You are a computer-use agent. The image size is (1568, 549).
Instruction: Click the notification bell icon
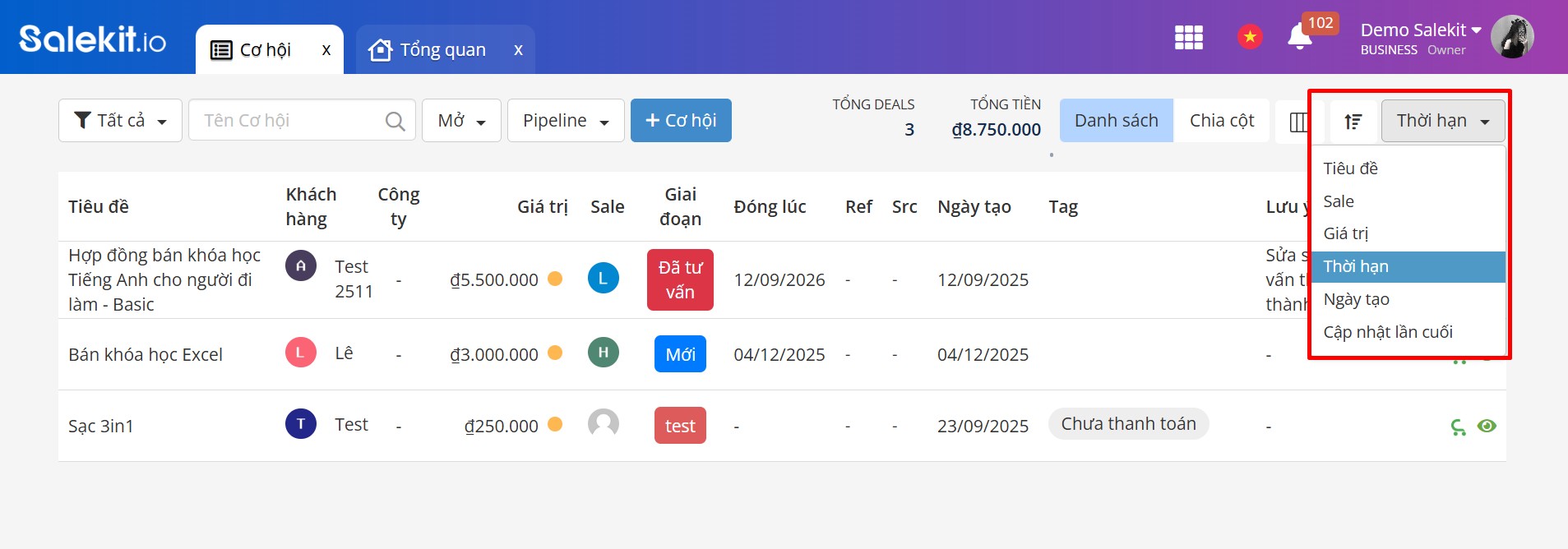[1299, 37]
